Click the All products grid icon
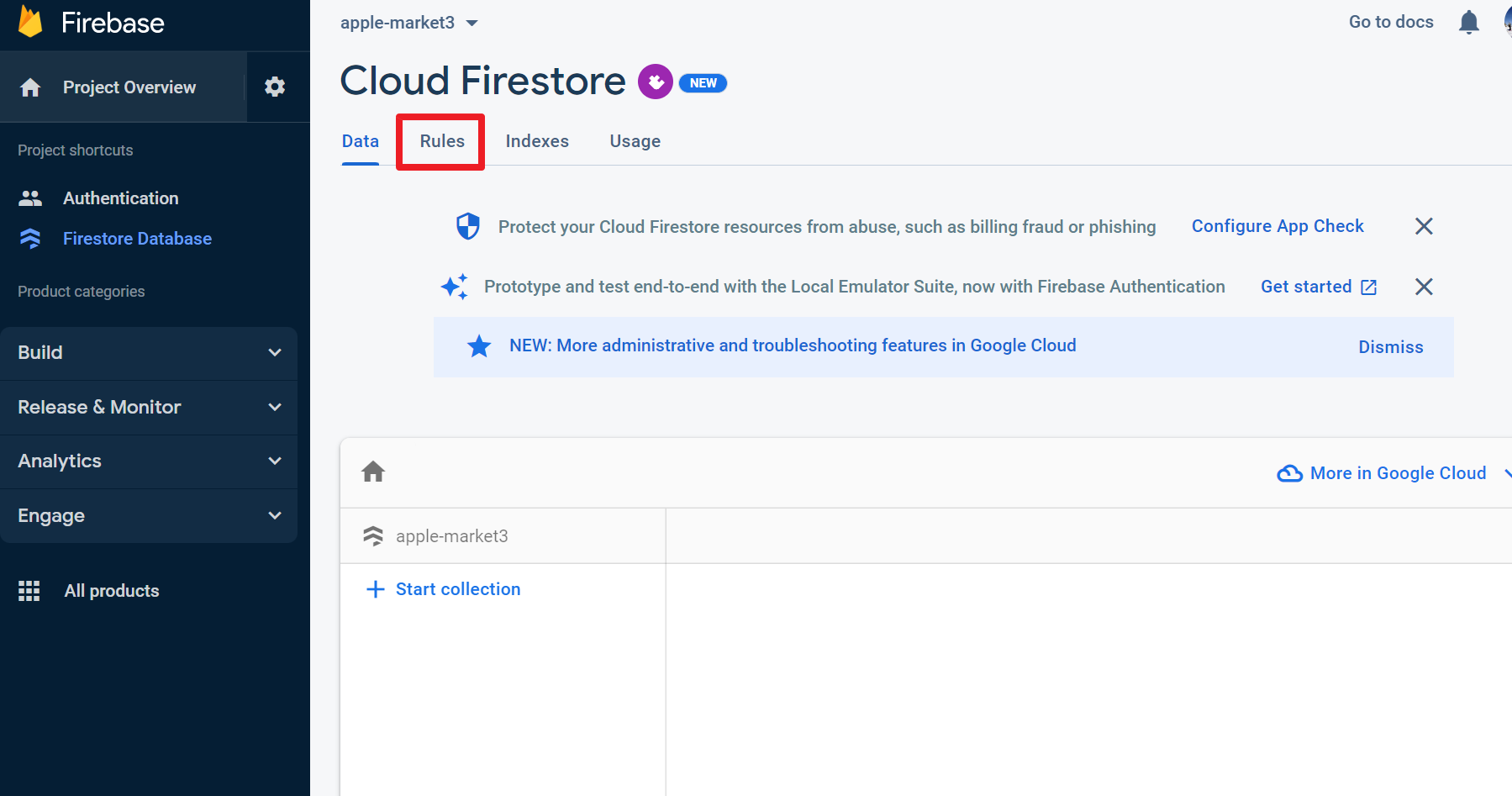The width and height of the screenshot is (1512, 796). point(29,591)
